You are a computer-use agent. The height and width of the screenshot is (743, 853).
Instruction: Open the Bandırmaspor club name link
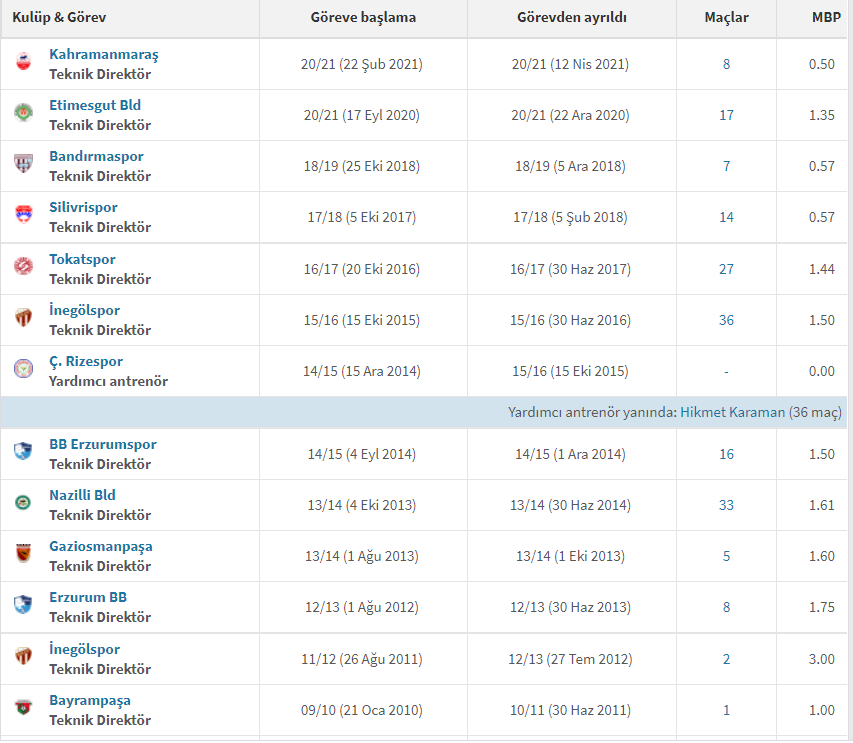point(96,156)
